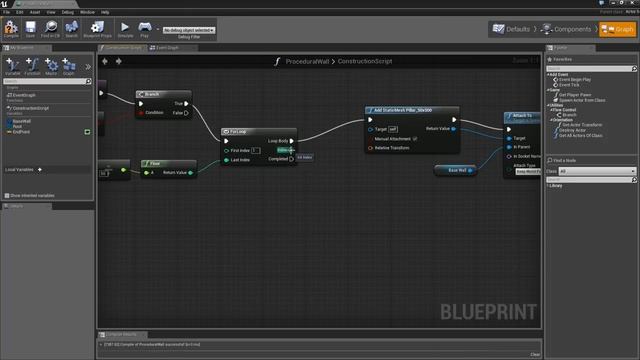This screenshot has width=640, height=360.
Task: Add a new Variable in My Blueprint
Action: 12,66
